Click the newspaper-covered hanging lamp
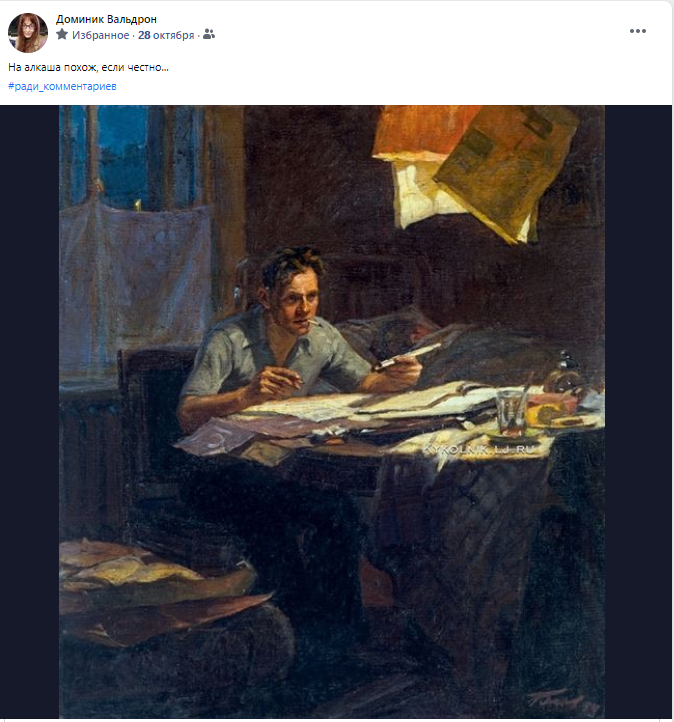This screenshot has width=674, height=722. (474, 173)
